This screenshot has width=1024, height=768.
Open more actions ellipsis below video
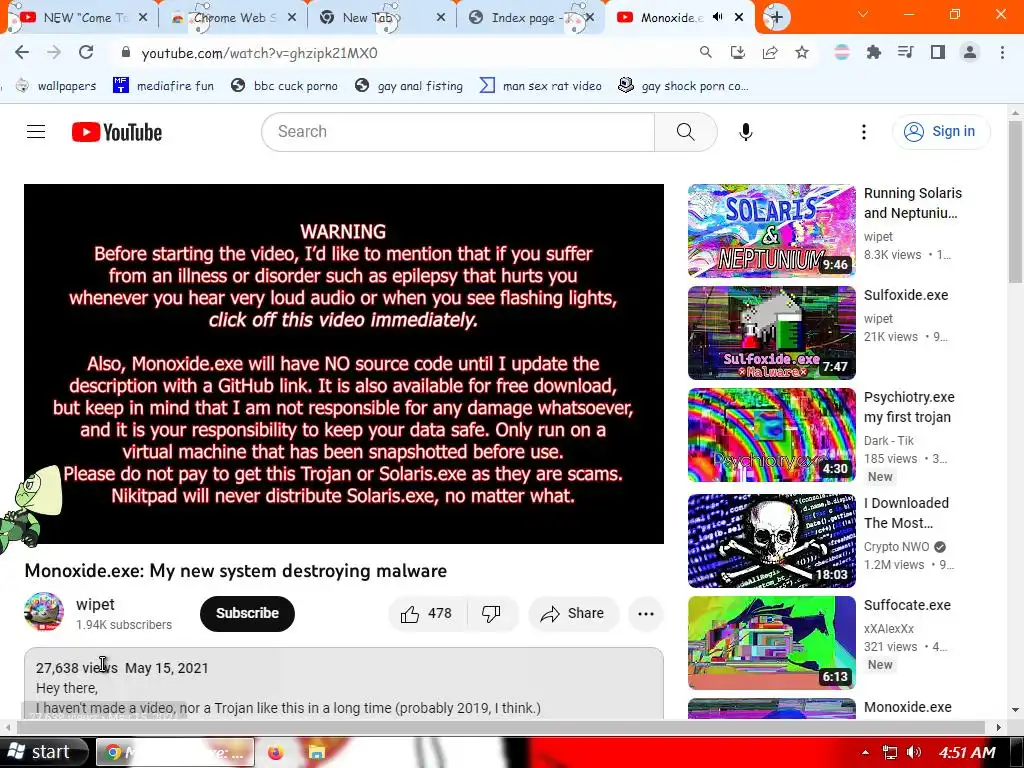(646, 614)
